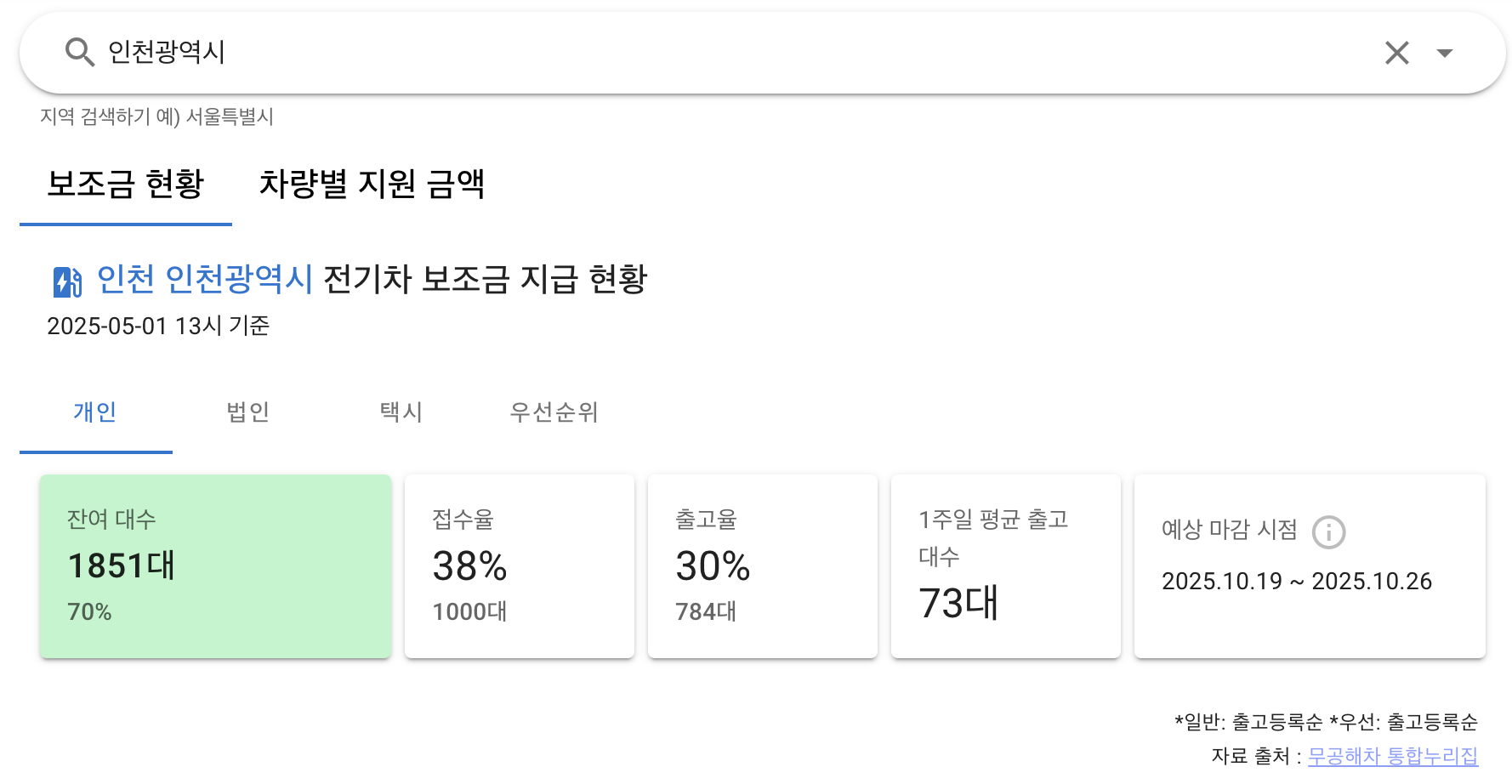Select the 출고율 30% card
Screen dimensions: 1512x784
763,566
